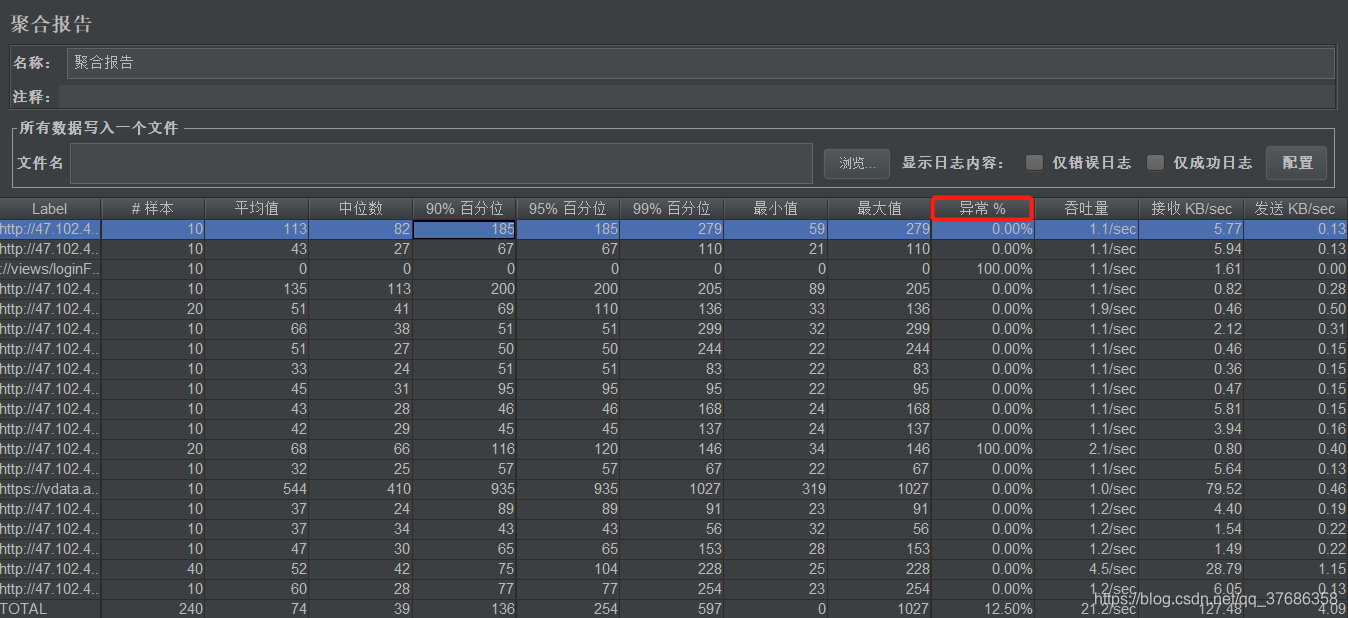Select the throughput cell 2.1/sec

click(1112, 449)
